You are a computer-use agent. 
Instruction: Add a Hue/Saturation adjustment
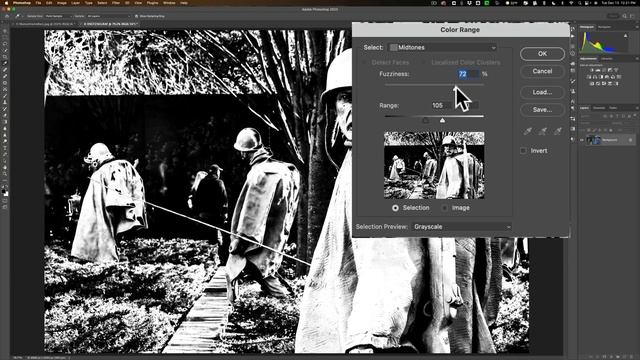pyautogui.click(x=589, y=77)
